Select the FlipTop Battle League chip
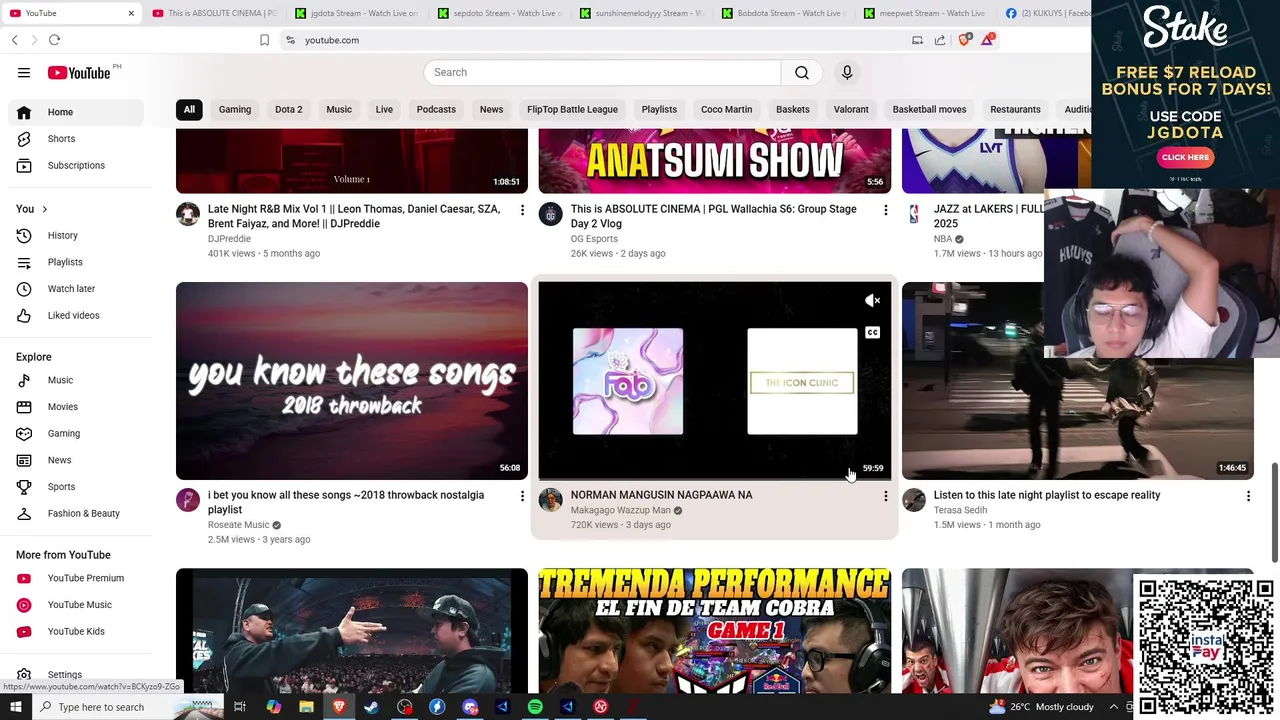Screen dimensions: 1280x720 coord(572,109)
